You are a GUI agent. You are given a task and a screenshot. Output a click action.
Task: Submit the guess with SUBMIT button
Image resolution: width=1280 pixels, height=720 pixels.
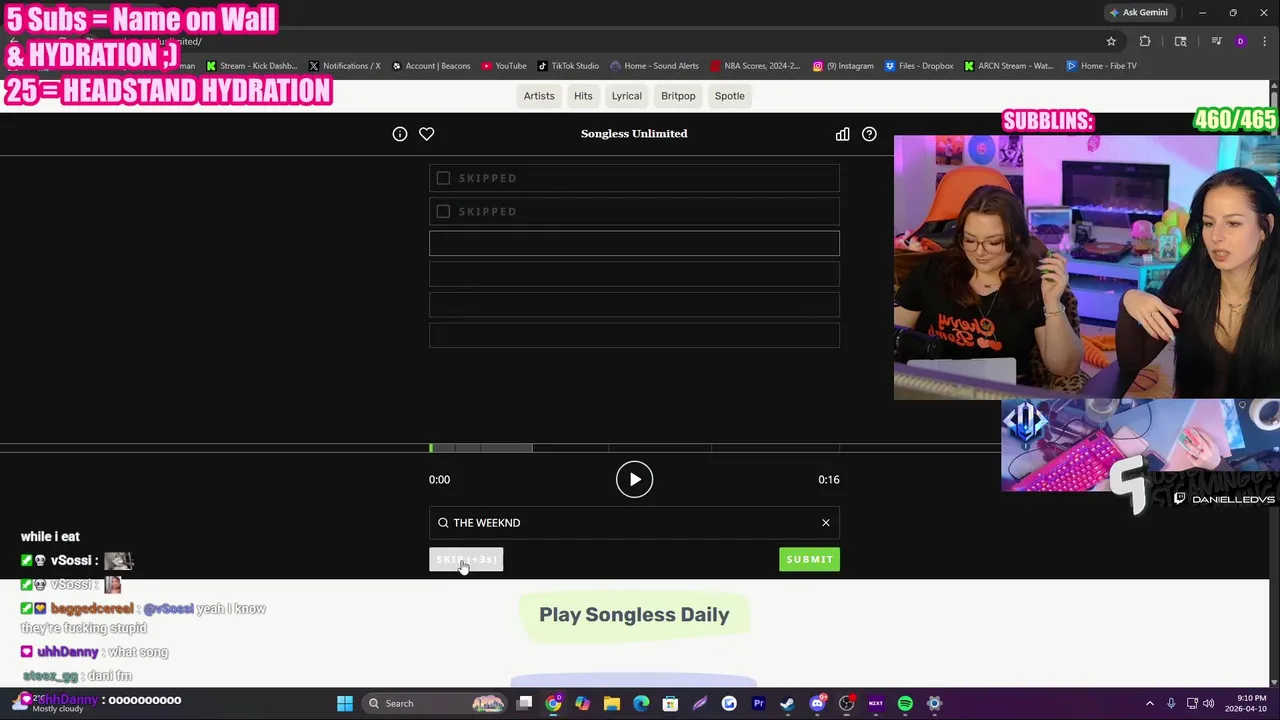click(x=809, y=559)
